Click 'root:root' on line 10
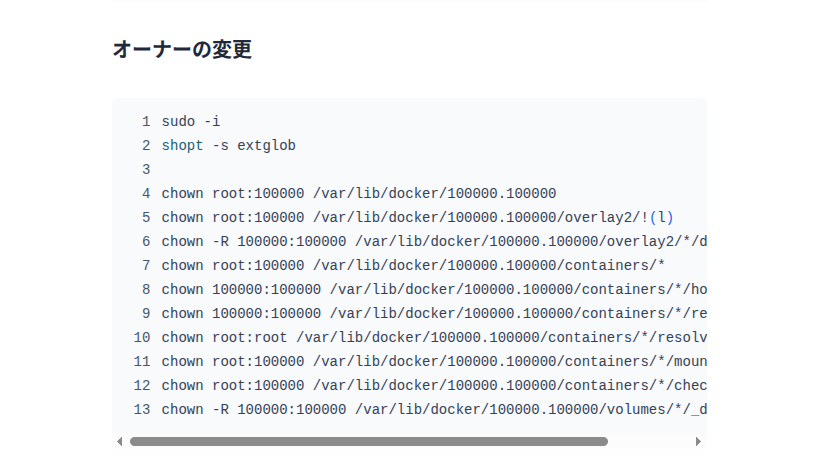 coord(249,338)
